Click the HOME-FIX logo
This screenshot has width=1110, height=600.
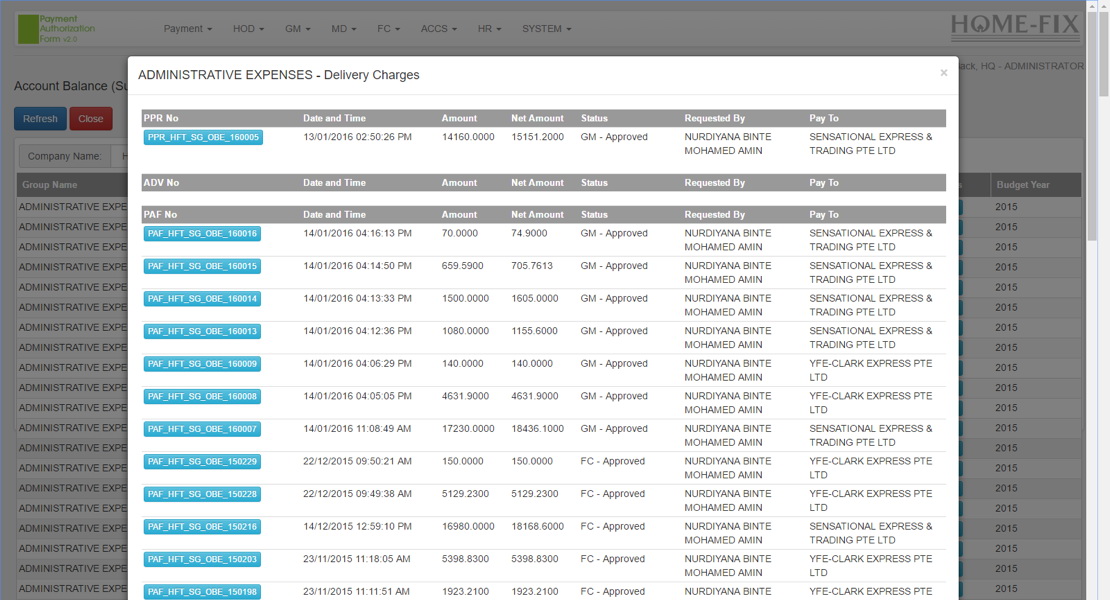pos(1014,24)
